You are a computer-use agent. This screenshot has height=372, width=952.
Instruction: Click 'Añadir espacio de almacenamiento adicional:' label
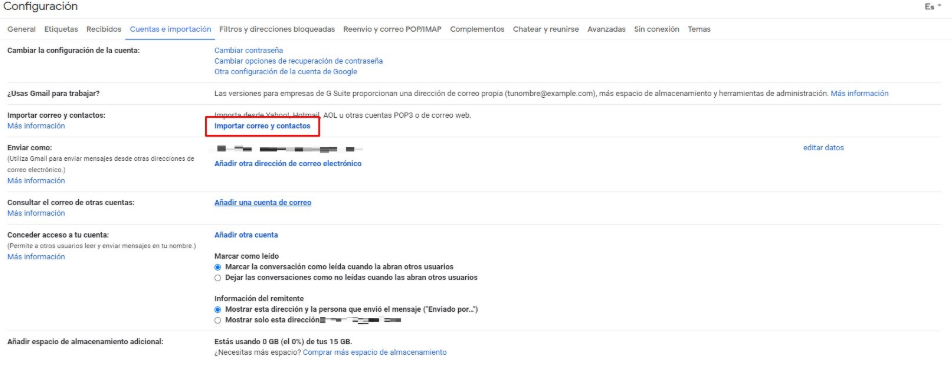[85, 342]
